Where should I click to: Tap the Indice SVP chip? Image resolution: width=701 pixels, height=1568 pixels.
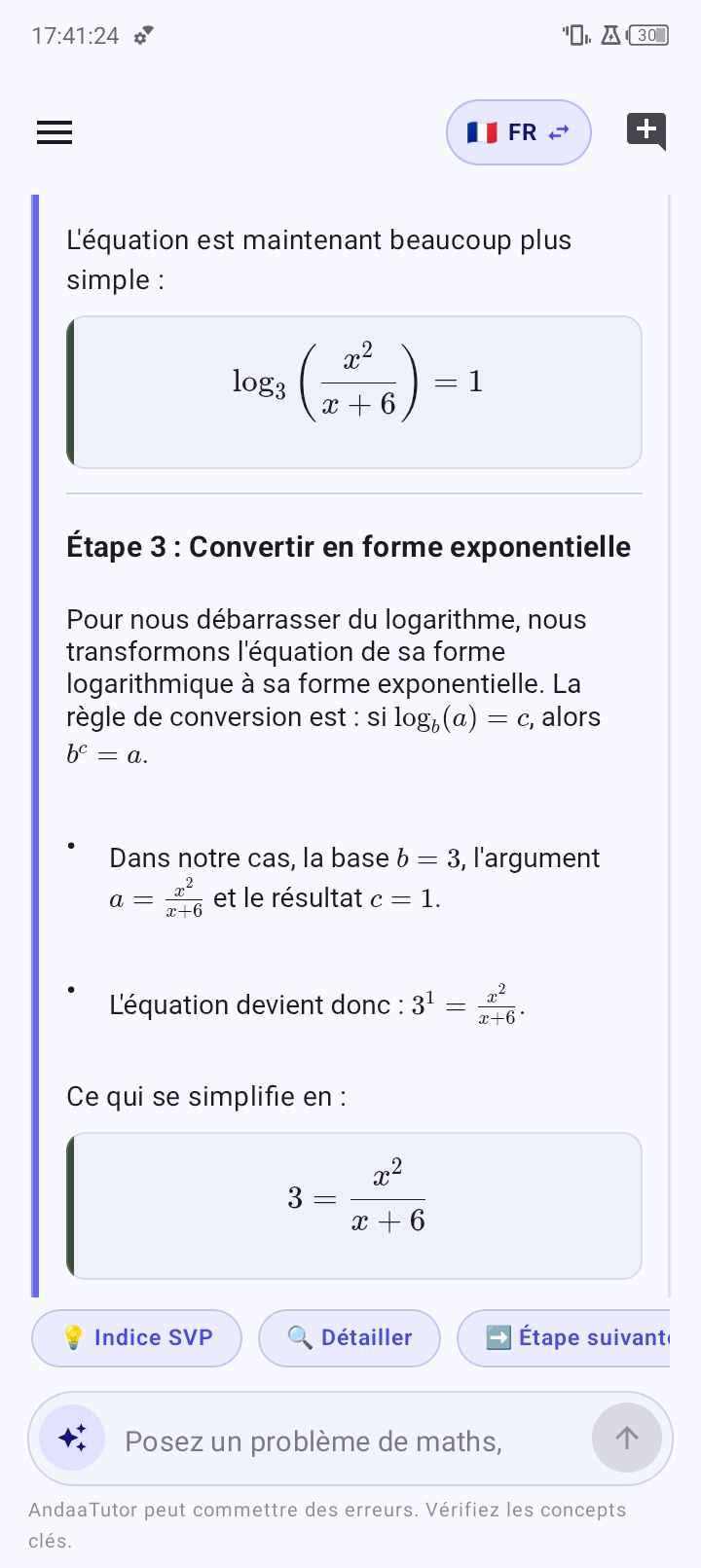[x=136, y=1337]
